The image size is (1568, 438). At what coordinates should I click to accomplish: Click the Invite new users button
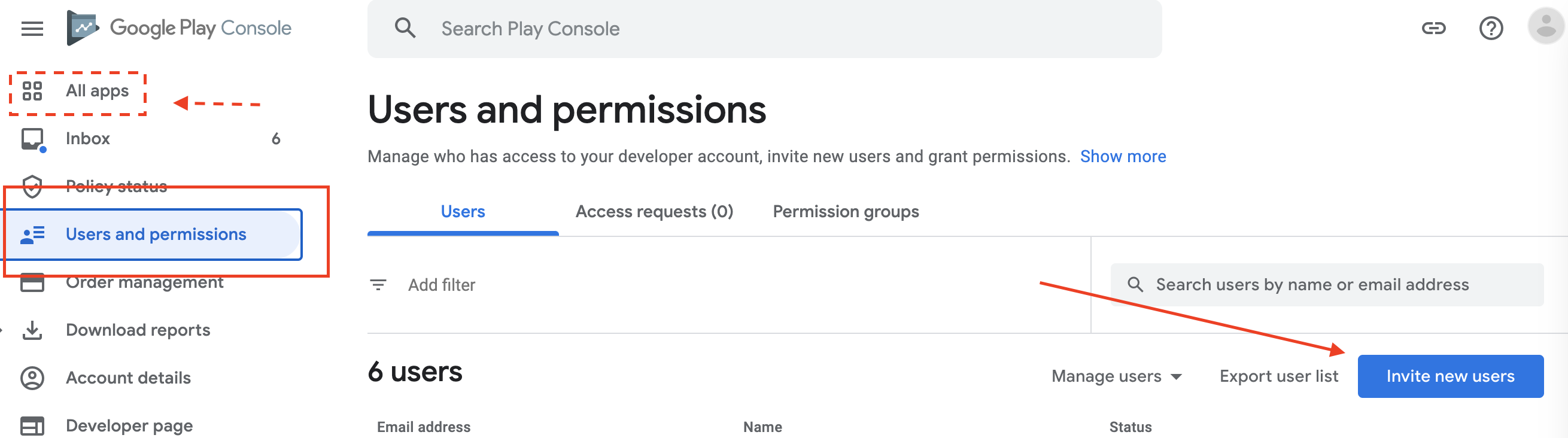1450,376
